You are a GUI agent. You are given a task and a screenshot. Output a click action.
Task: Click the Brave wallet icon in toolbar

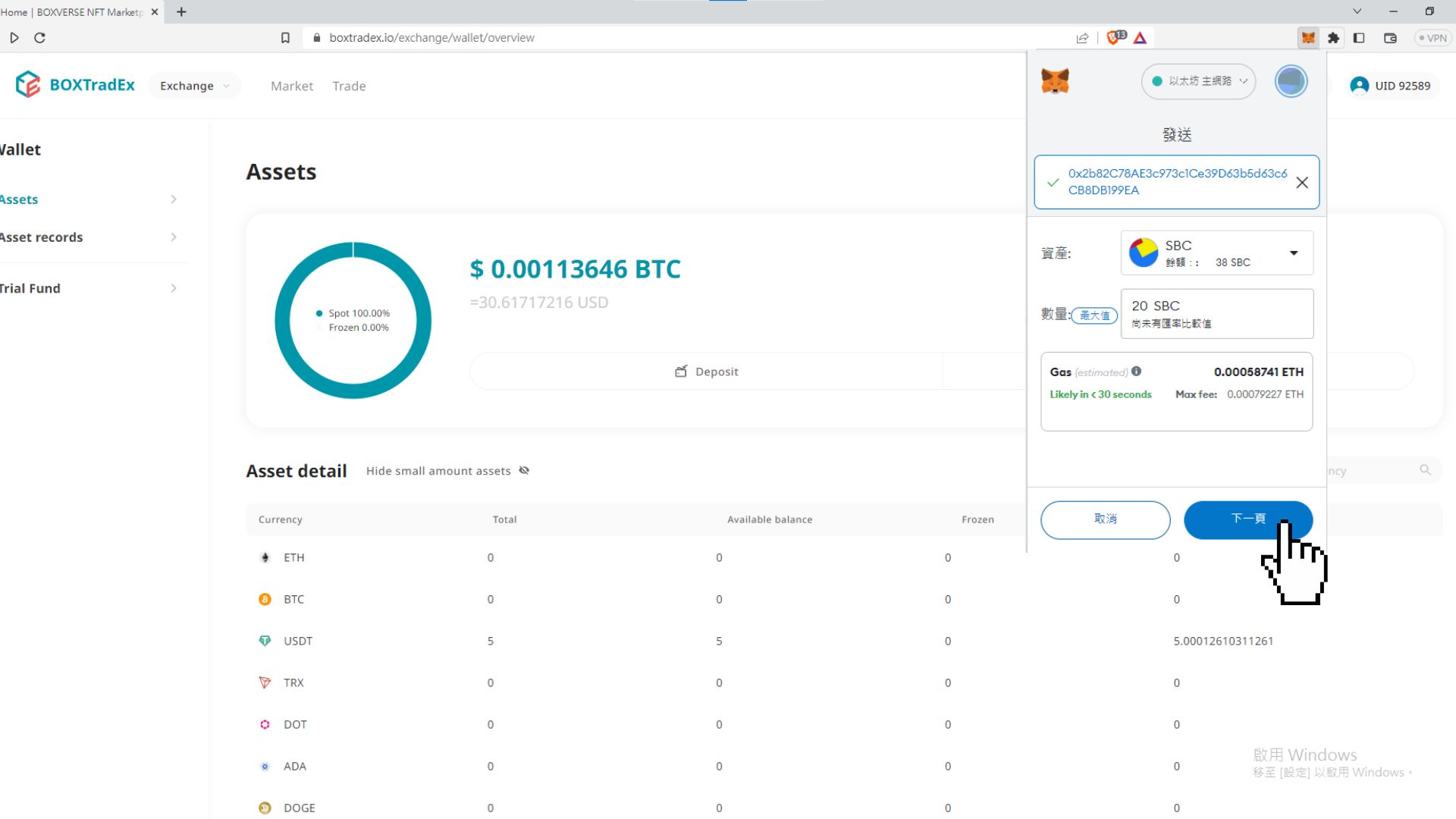(x=1390, y=37)
